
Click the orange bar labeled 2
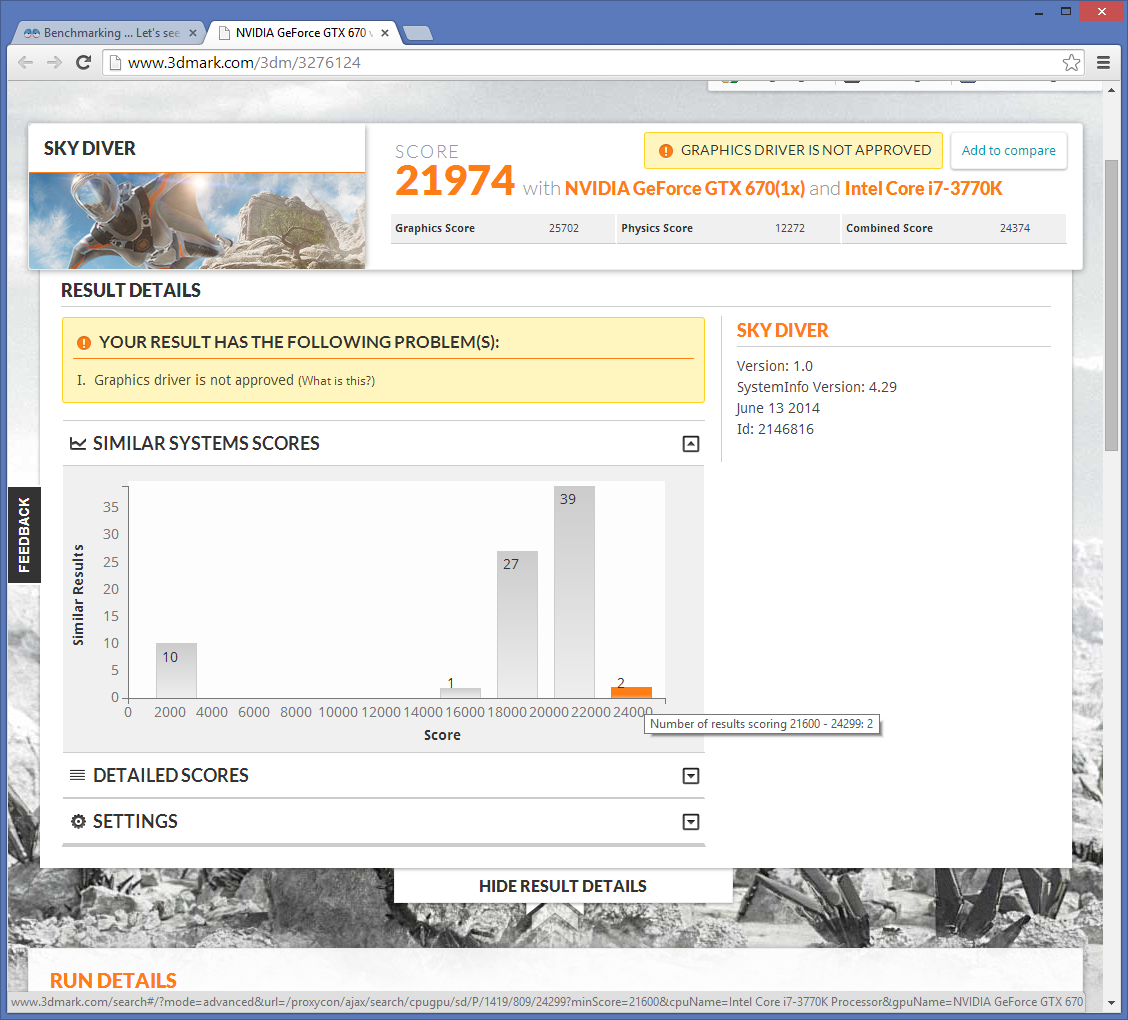(632, 692)
